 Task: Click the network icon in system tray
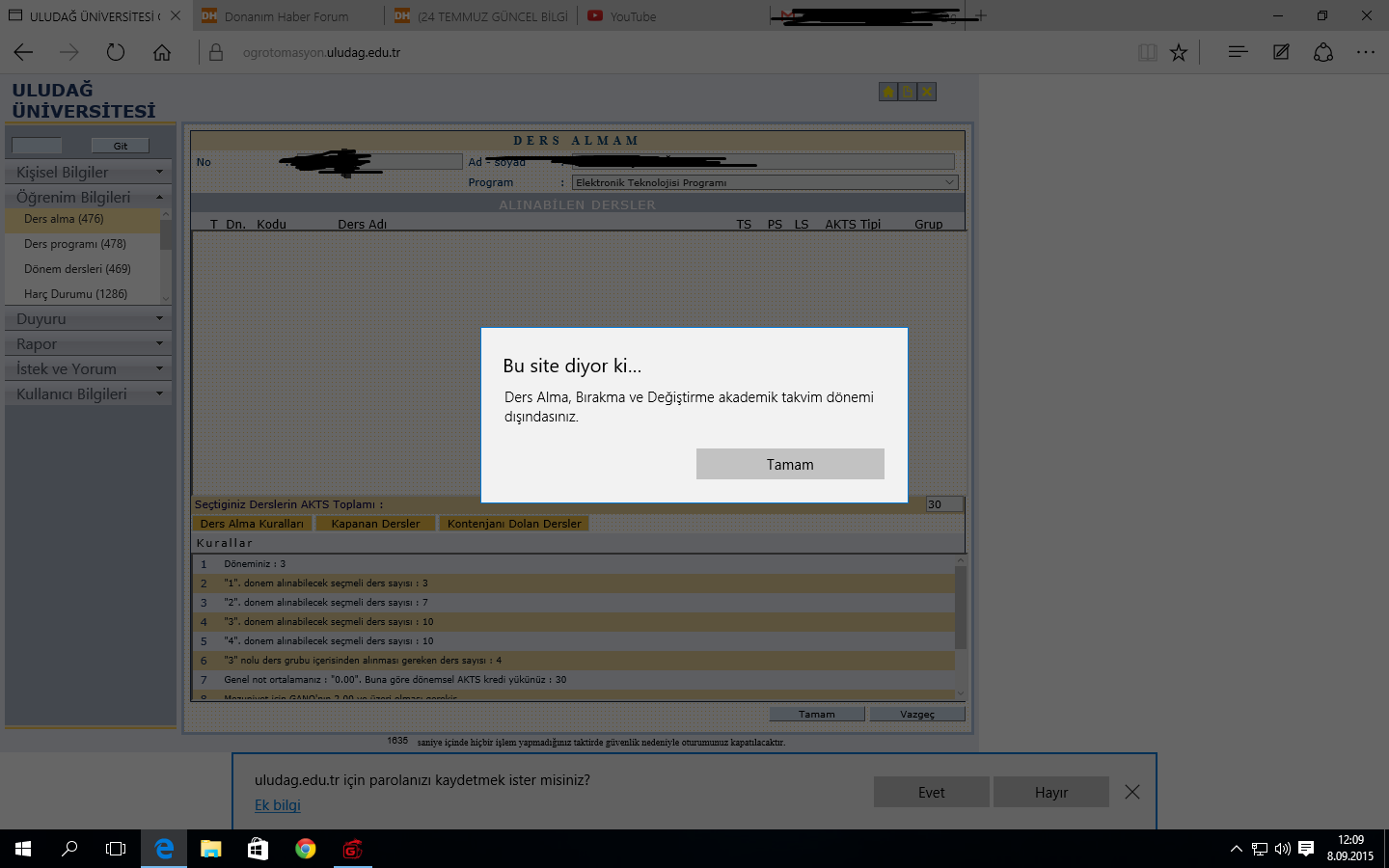pyautogui.click(x=1259, y=849)
